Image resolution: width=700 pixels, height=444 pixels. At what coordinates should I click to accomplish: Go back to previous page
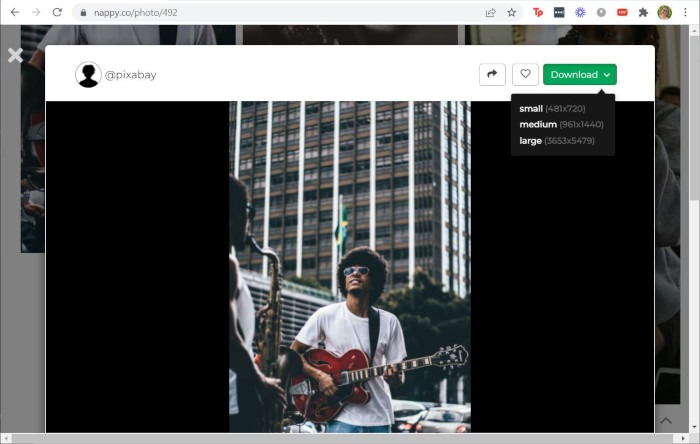pyautogui.click(x=14, y=12)
